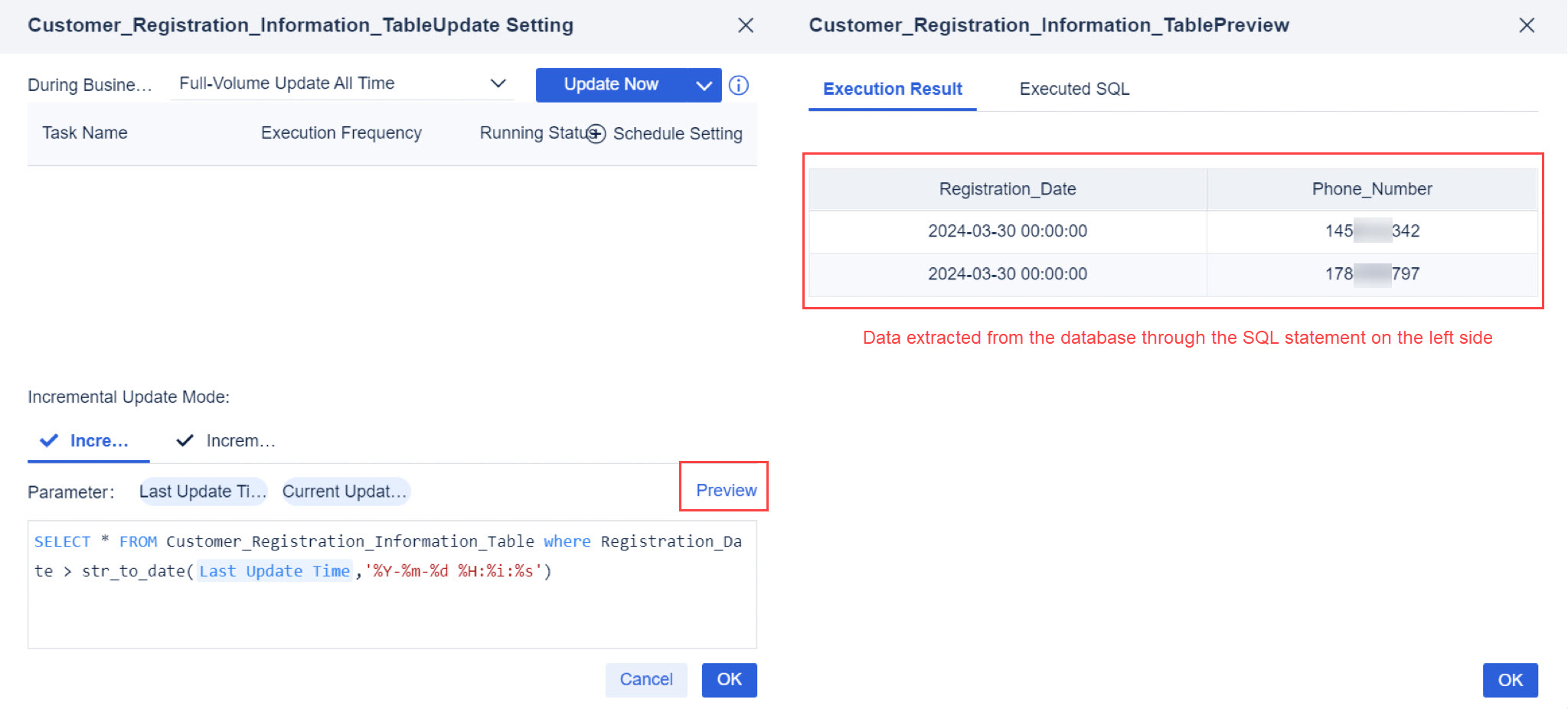
Task: Click the checkmark on the first Incremental mode tab
Action: pyautogui.click(x=49, y=440)
